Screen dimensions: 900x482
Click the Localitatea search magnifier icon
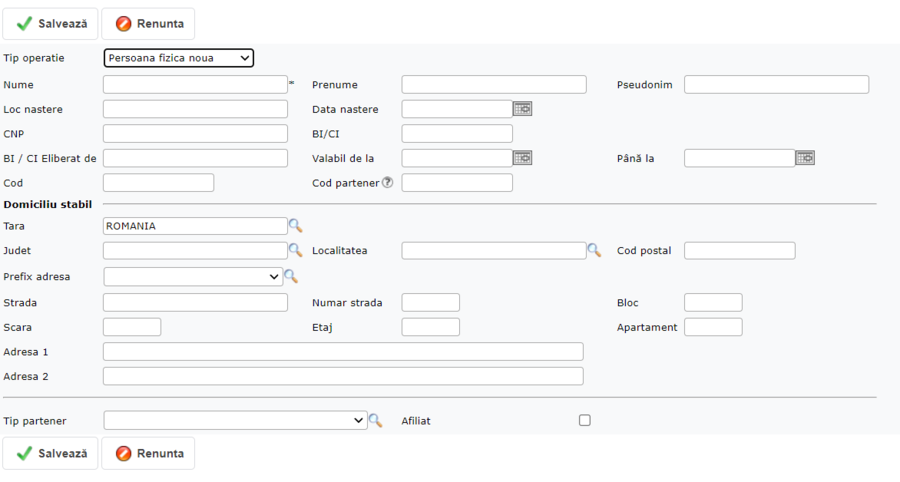pos(594,250)
